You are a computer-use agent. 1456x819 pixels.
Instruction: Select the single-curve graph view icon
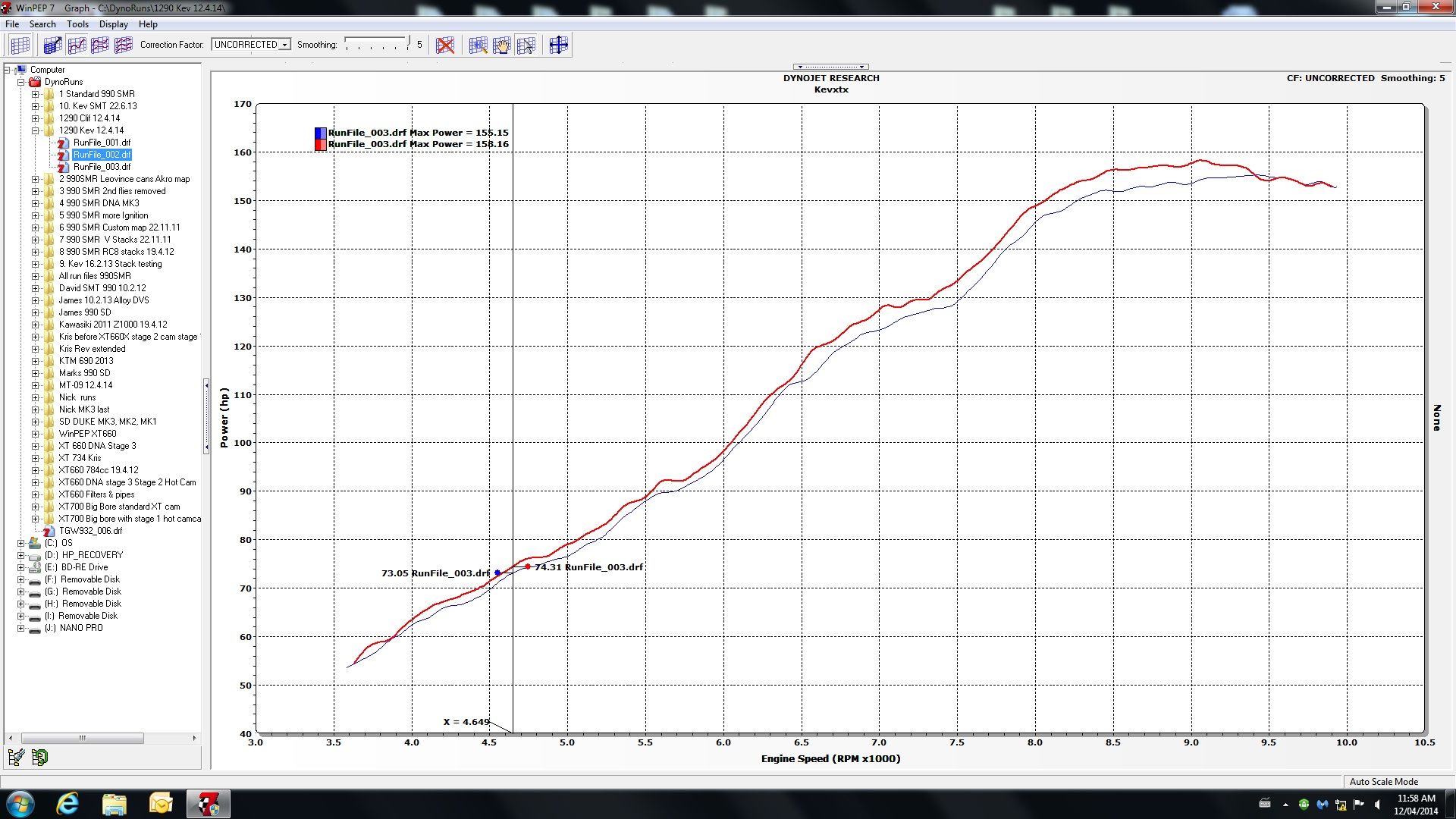pyautogui.click(x=77, y=45)
